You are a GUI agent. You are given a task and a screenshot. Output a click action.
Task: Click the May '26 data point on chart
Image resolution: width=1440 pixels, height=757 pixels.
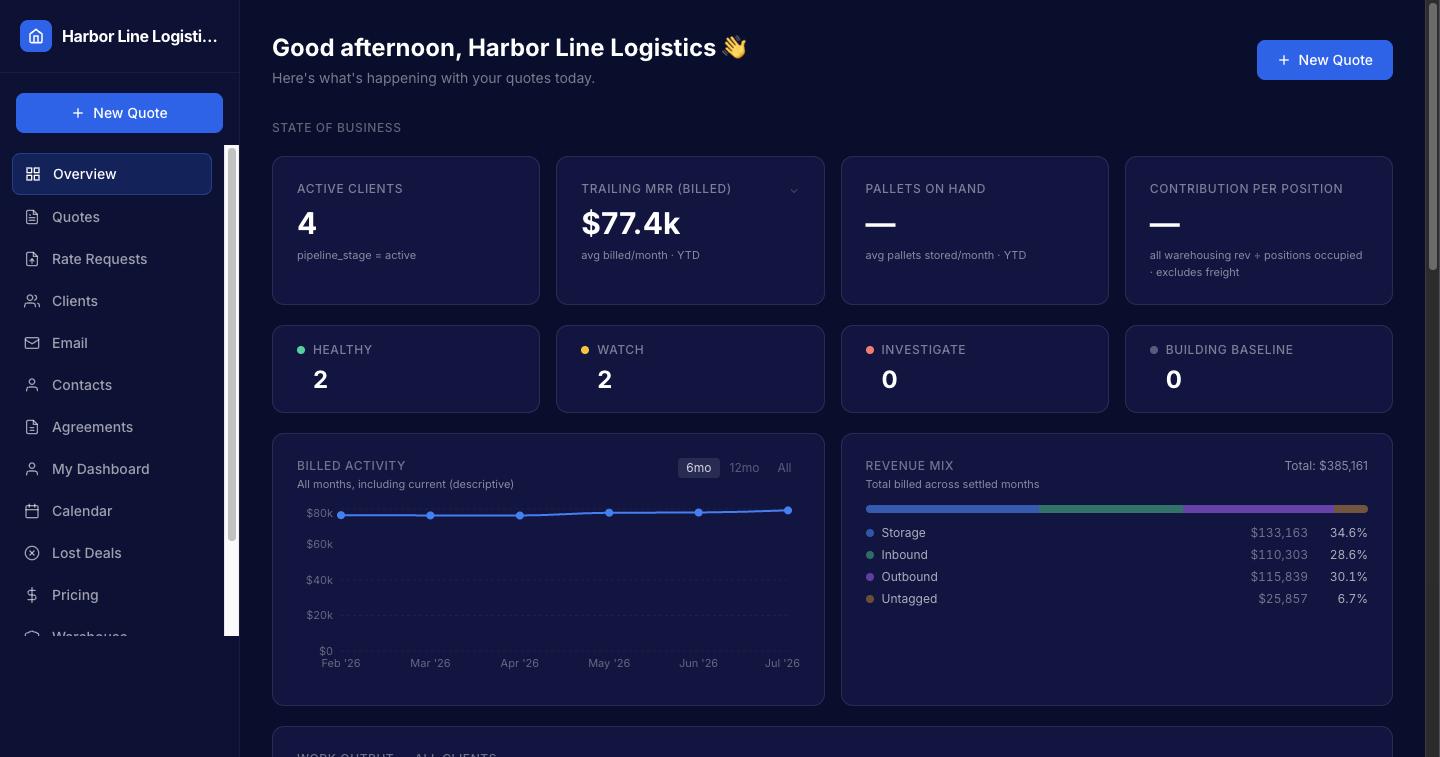pyautogui.click(x=609, y=513)
